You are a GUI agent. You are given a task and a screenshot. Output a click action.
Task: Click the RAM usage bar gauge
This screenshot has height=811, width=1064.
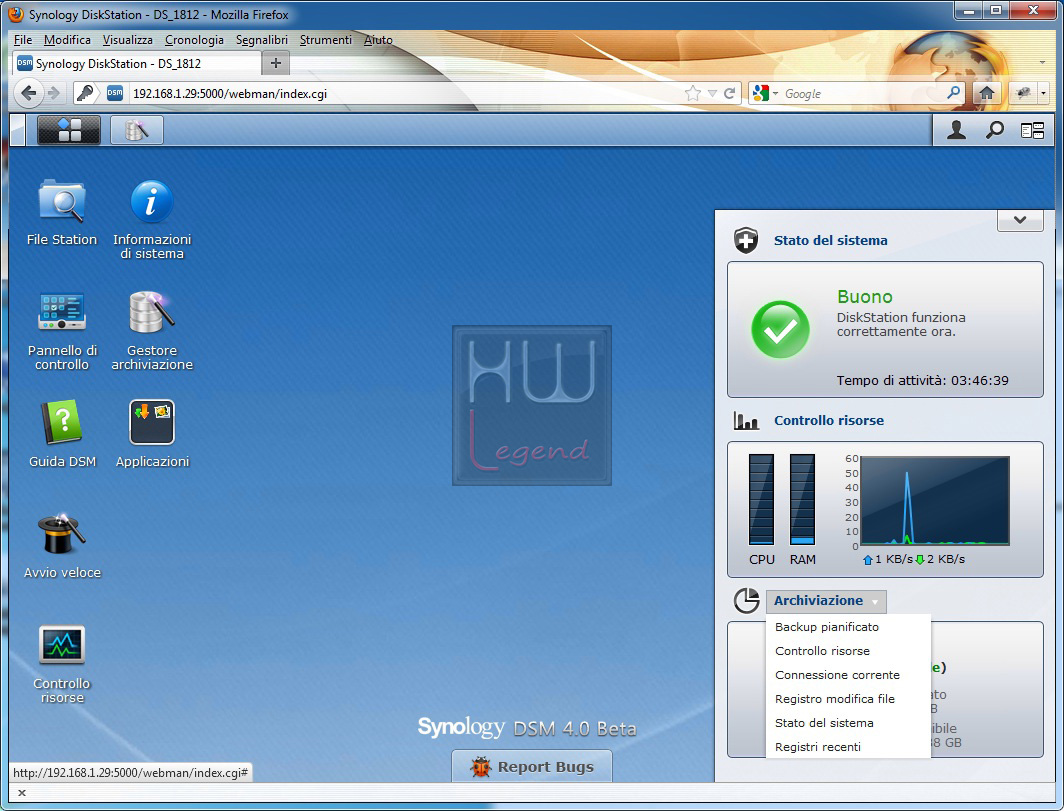coord(802,499)
